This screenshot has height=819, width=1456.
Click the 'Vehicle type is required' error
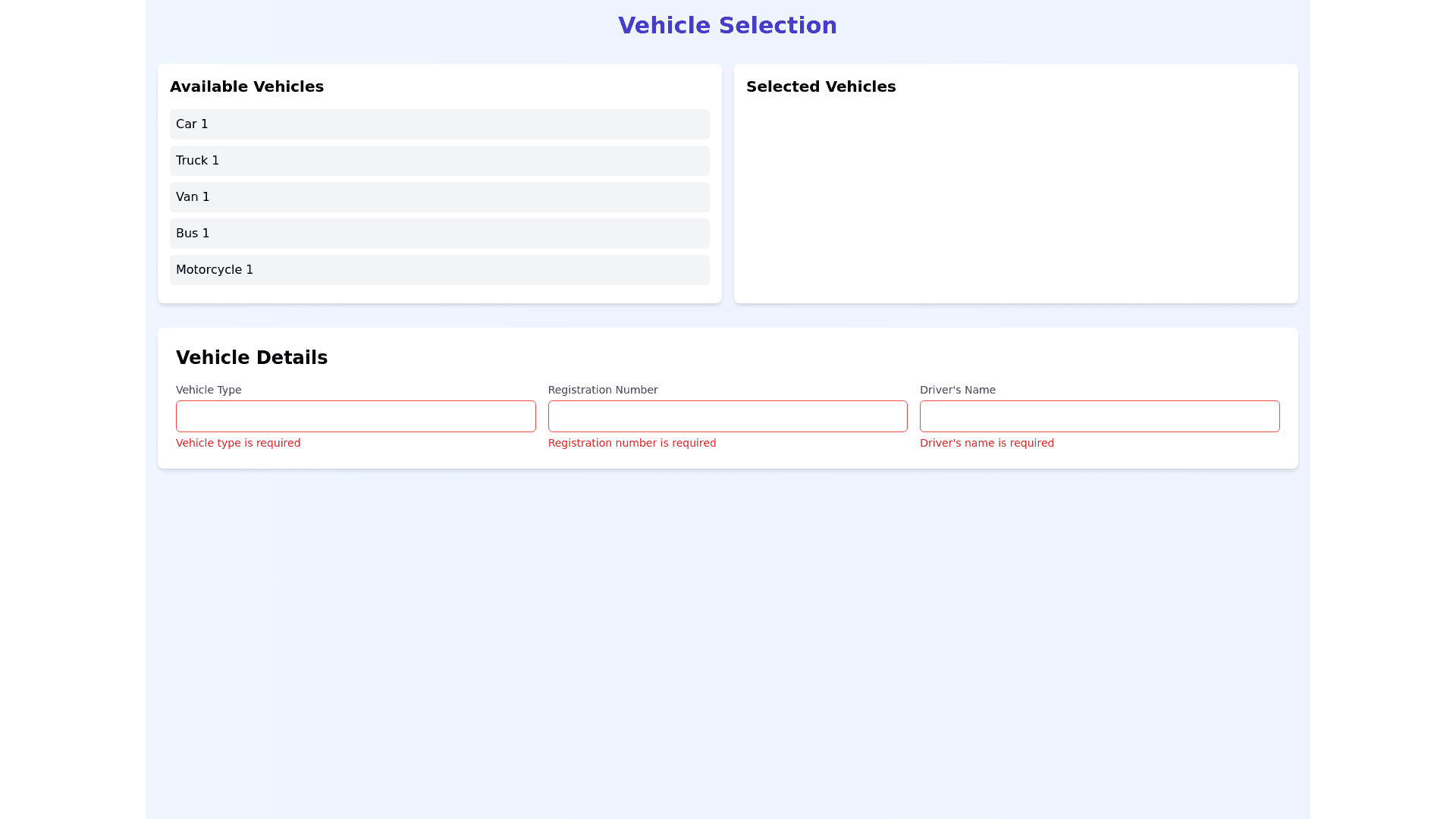[x=238, y=443]
